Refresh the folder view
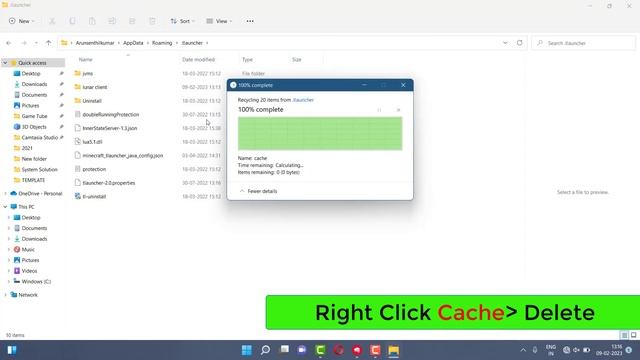The width and height of the screenshot is (640, 360). [520, 43]
